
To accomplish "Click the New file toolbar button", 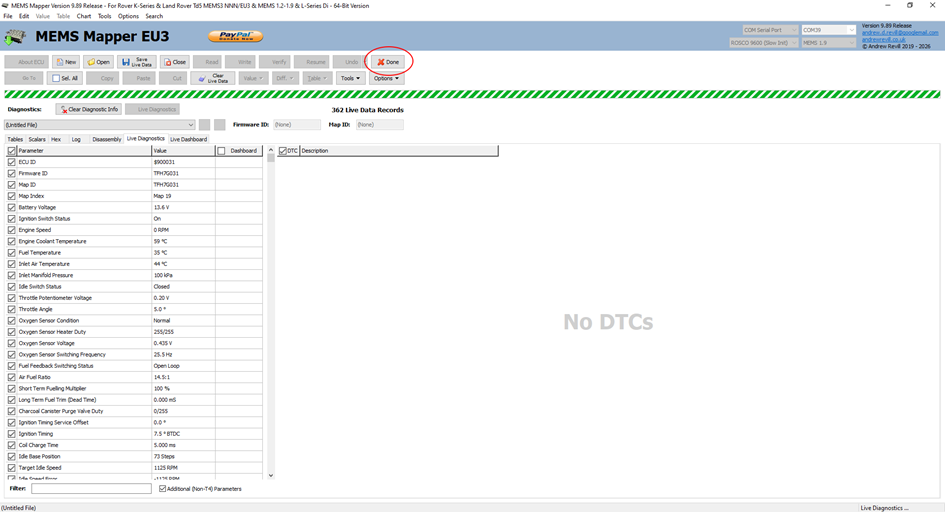I will pyautogui.click(x=66, y=62).
